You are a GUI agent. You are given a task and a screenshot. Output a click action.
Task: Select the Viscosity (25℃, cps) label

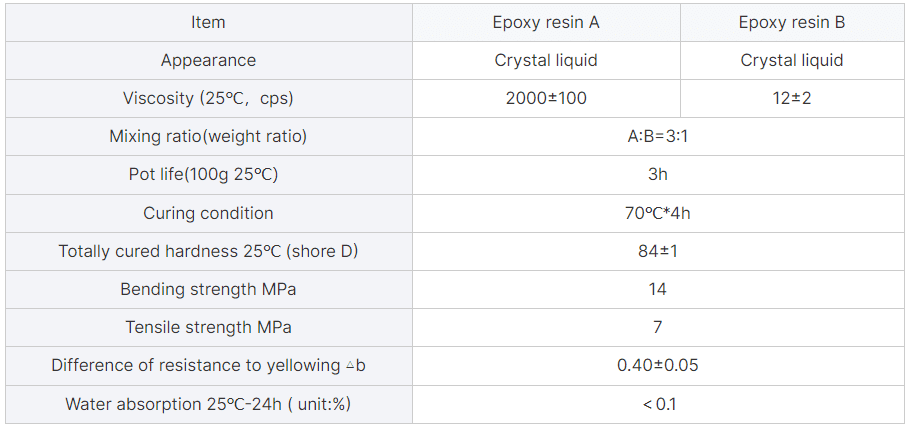(209, 98)
